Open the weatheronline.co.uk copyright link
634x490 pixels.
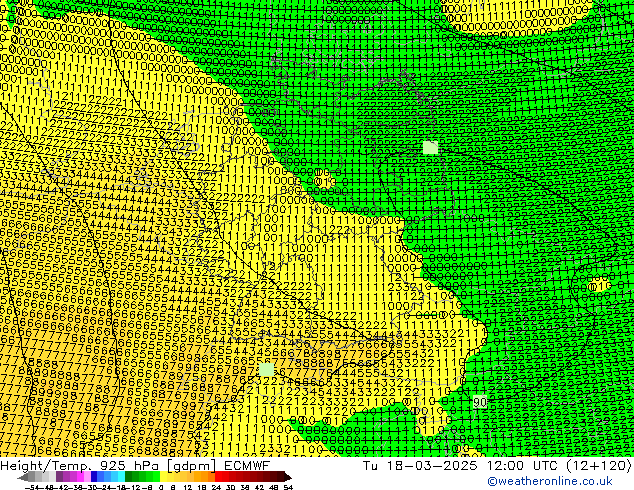click(550, 481)
